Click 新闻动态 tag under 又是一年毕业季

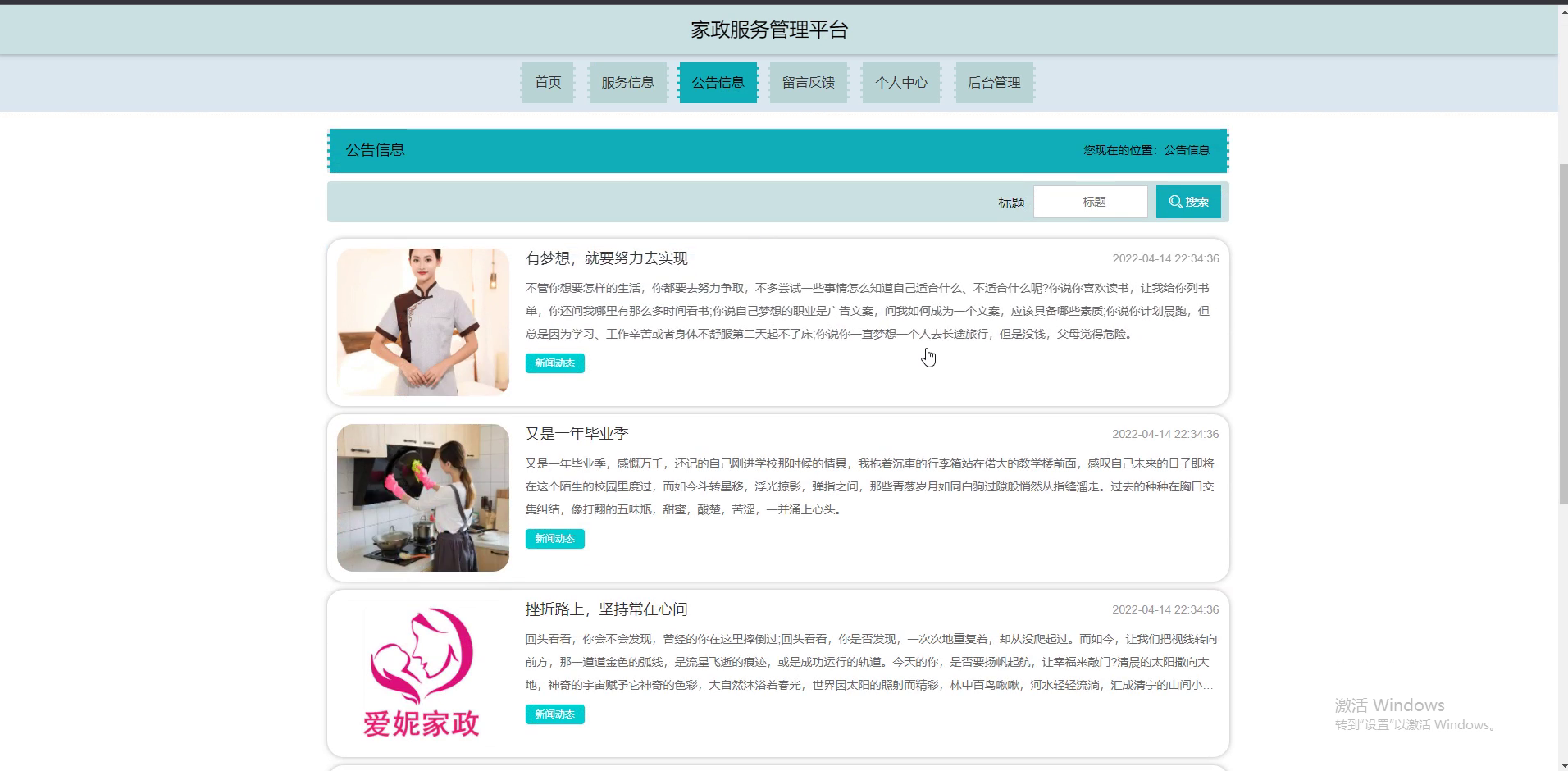click(555, 539)
